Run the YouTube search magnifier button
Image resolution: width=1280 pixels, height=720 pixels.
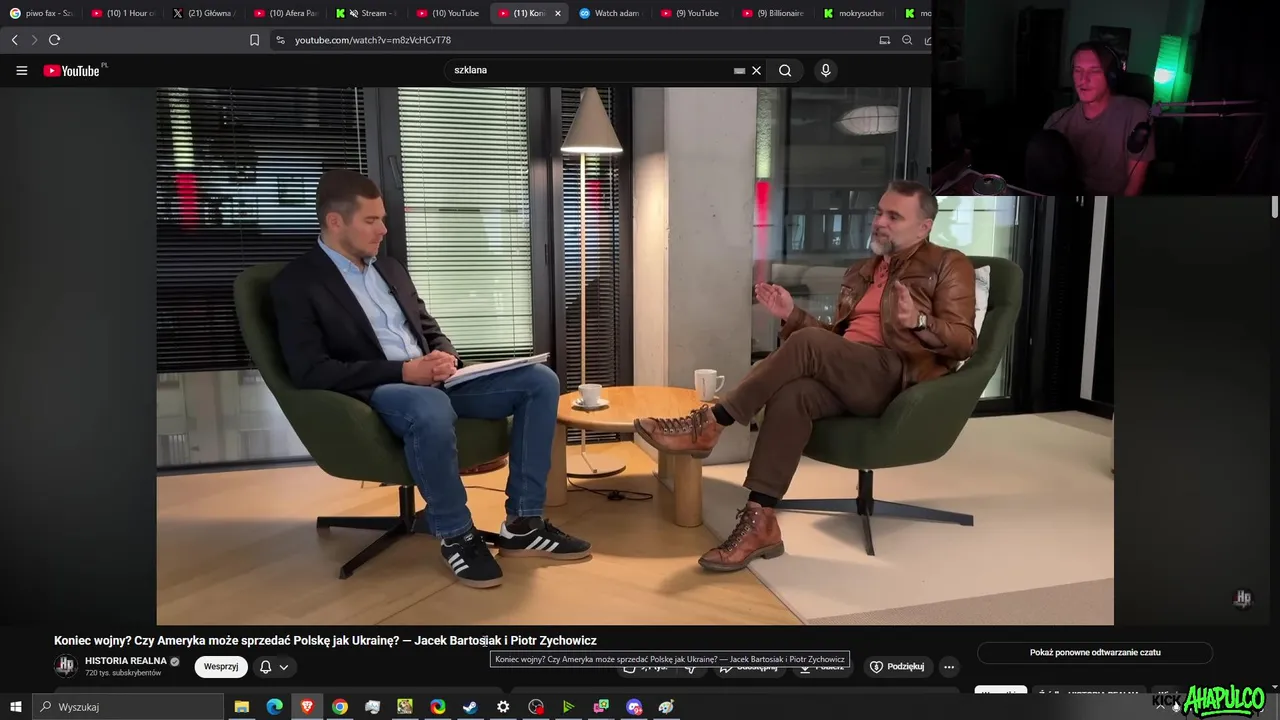pyautogui.click(x=785, y=71)
